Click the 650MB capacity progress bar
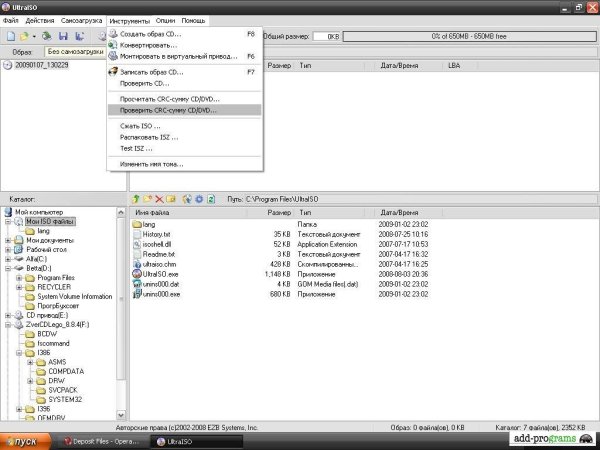600x450 pixels. pos(469,37)
